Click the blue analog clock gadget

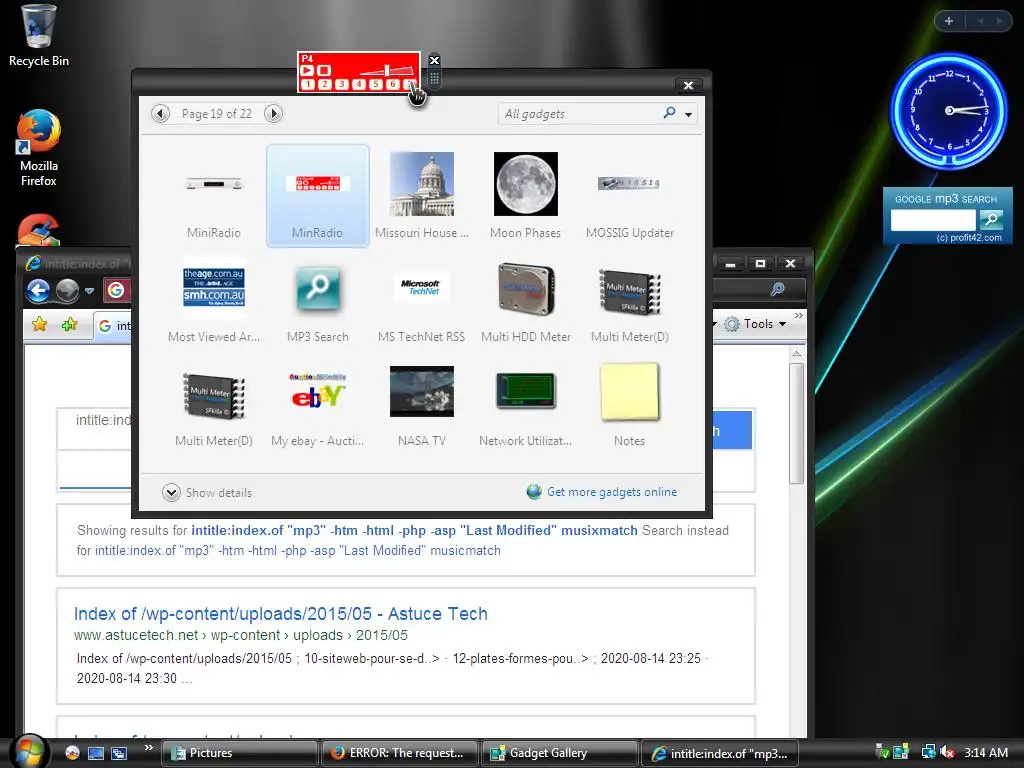point(949,110)
